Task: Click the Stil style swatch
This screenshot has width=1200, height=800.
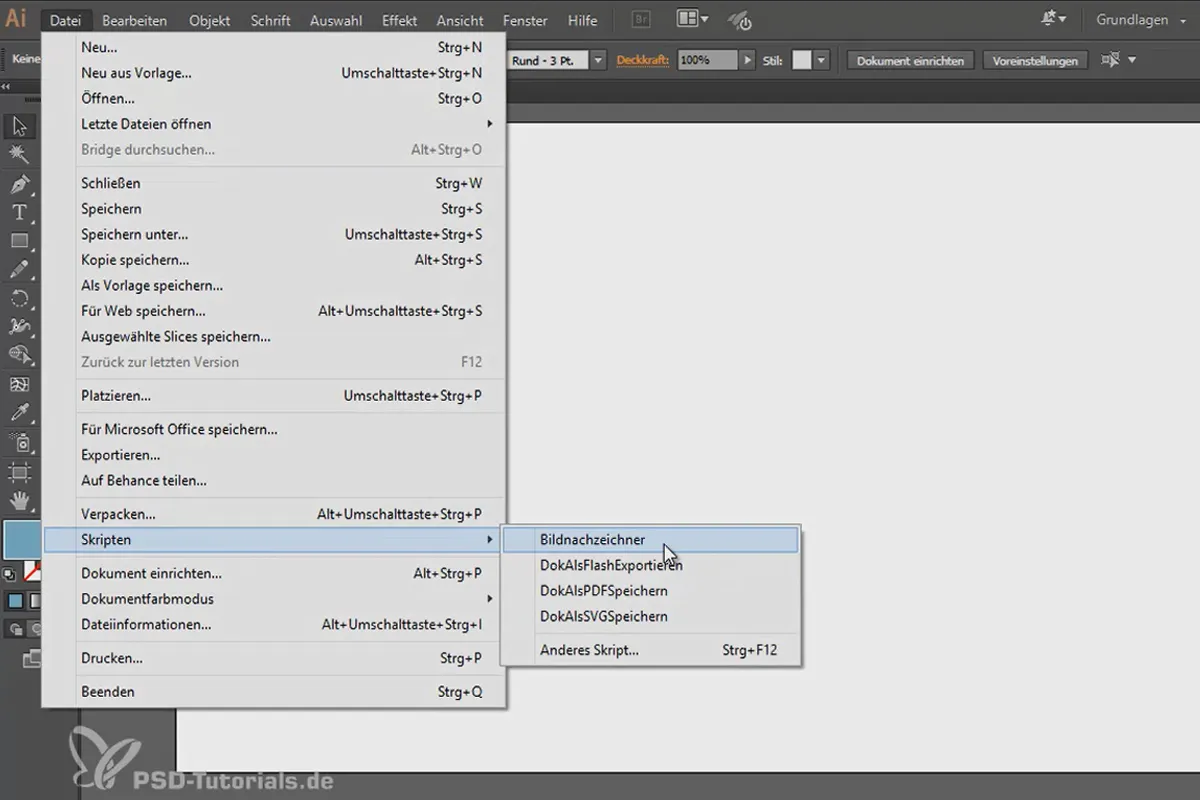Action: pos(802,60)
